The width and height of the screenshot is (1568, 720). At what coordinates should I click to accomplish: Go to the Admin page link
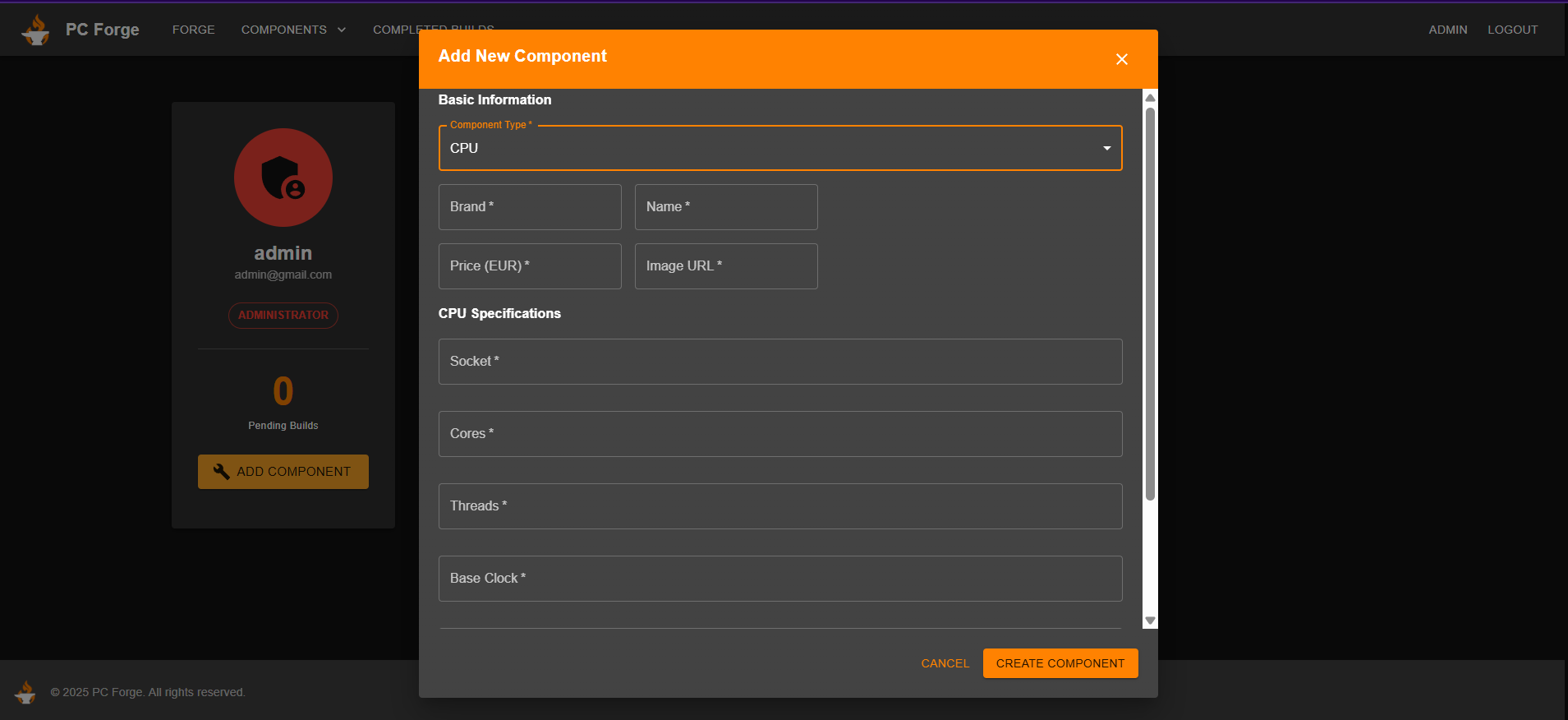(1447, 30)
